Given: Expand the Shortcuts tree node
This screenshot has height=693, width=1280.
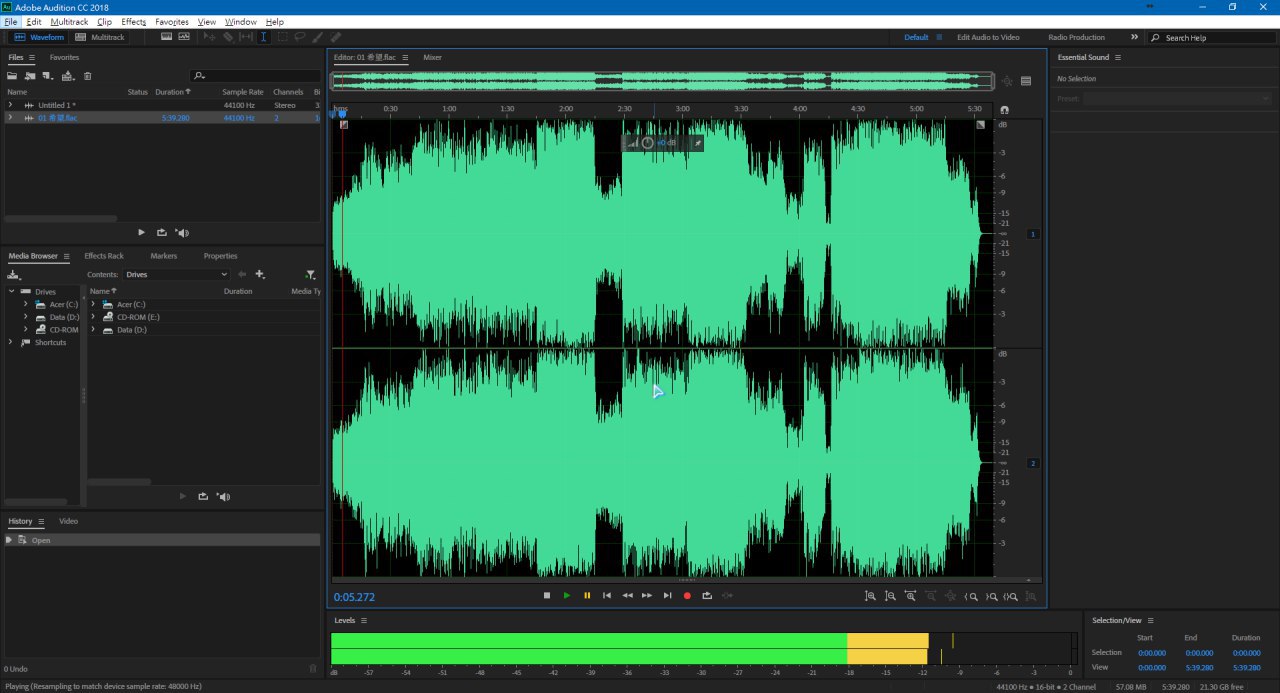Looking at the screenshot, I should [11, 342].
